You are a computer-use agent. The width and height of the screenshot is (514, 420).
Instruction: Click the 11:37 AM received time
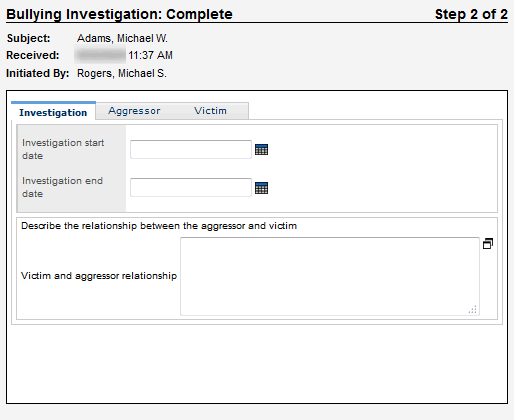pos(151,55)
